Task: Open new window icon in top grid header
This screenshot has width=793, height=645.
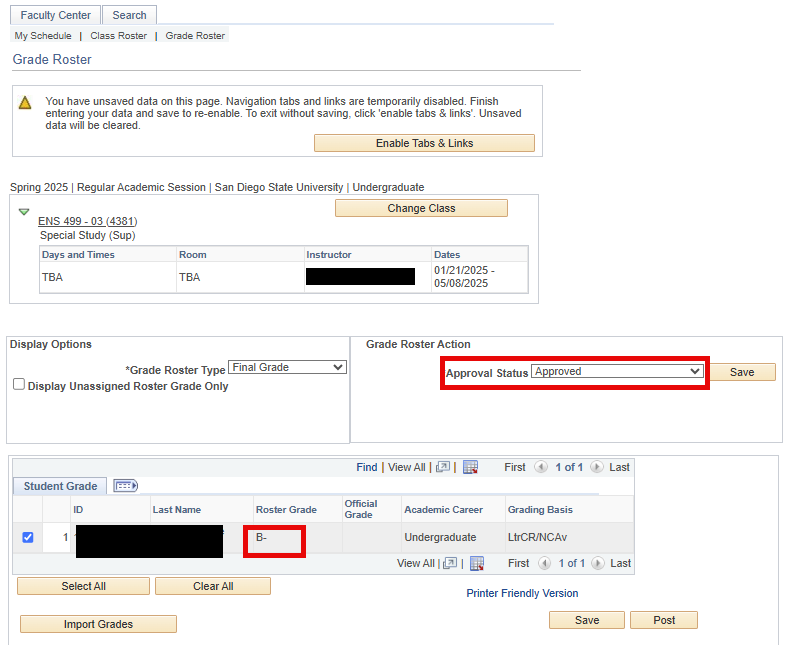Action: coord(443,467)
